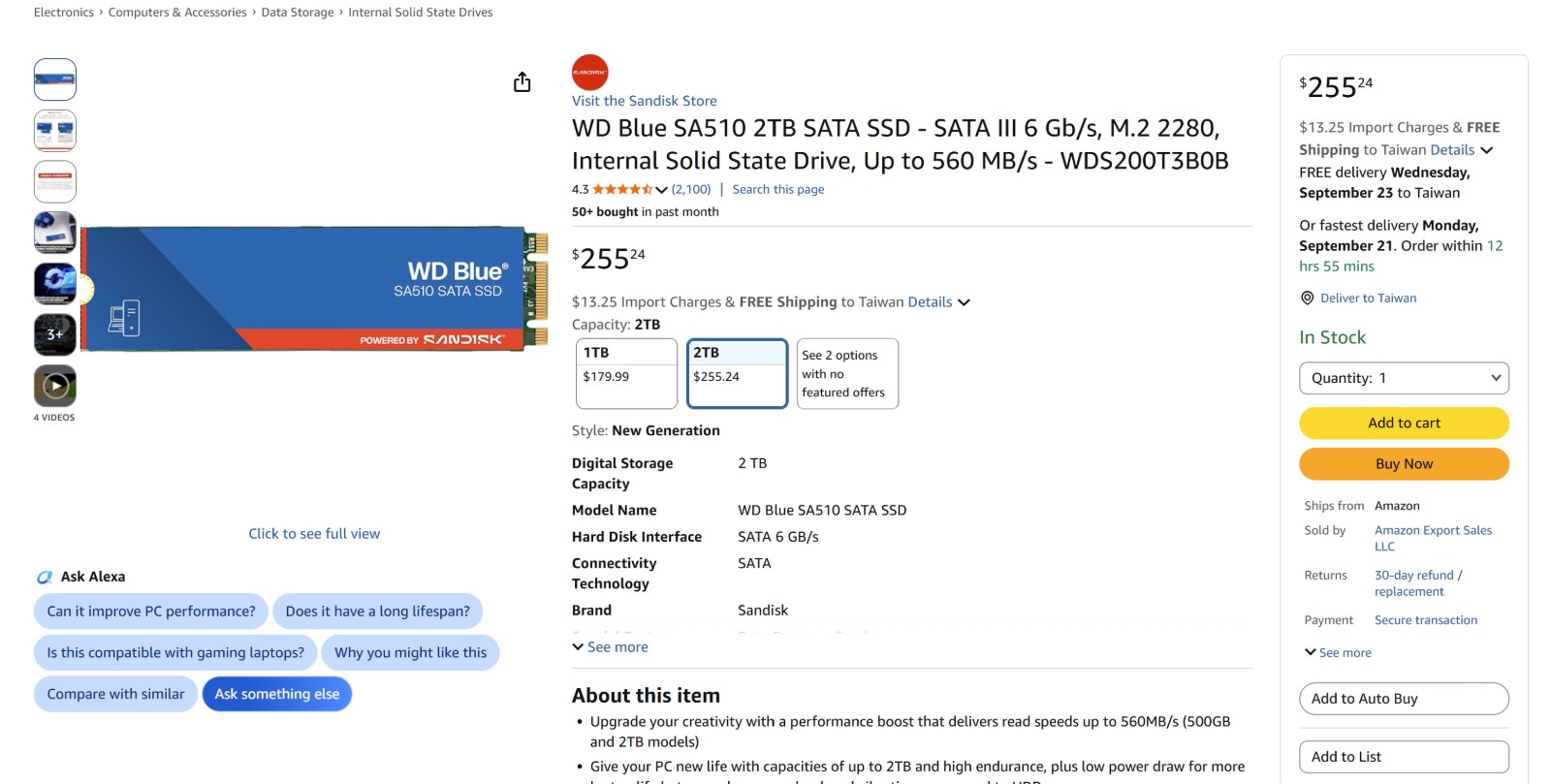
Task: Click the star rating icons
Action: pos(622,190)
